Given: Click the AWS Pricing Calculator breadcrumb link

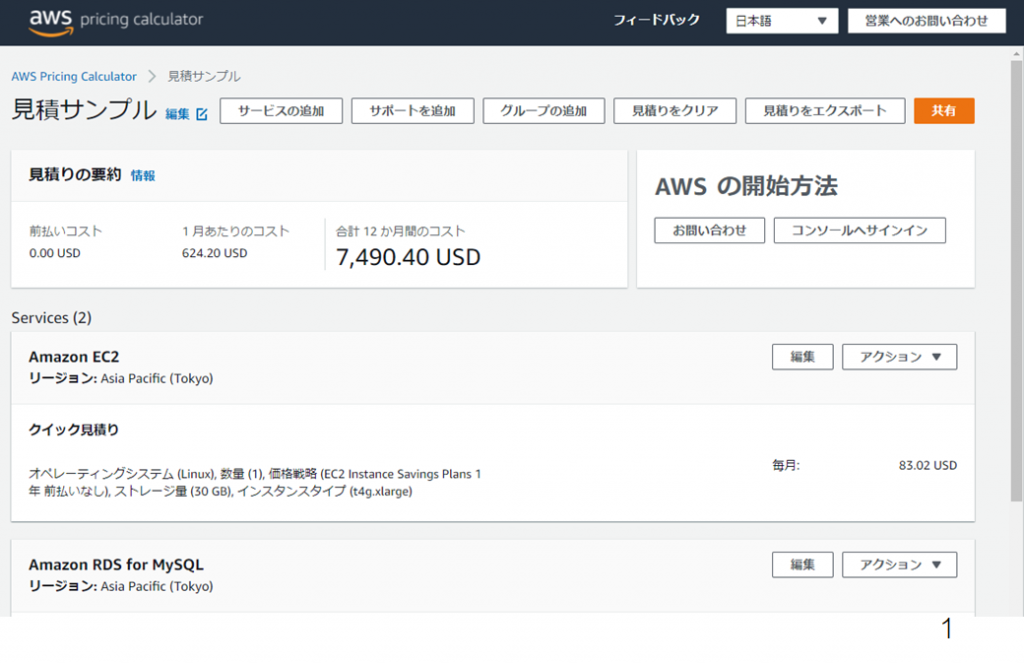Looking at the screenshot, I should [x=74, y=76].
